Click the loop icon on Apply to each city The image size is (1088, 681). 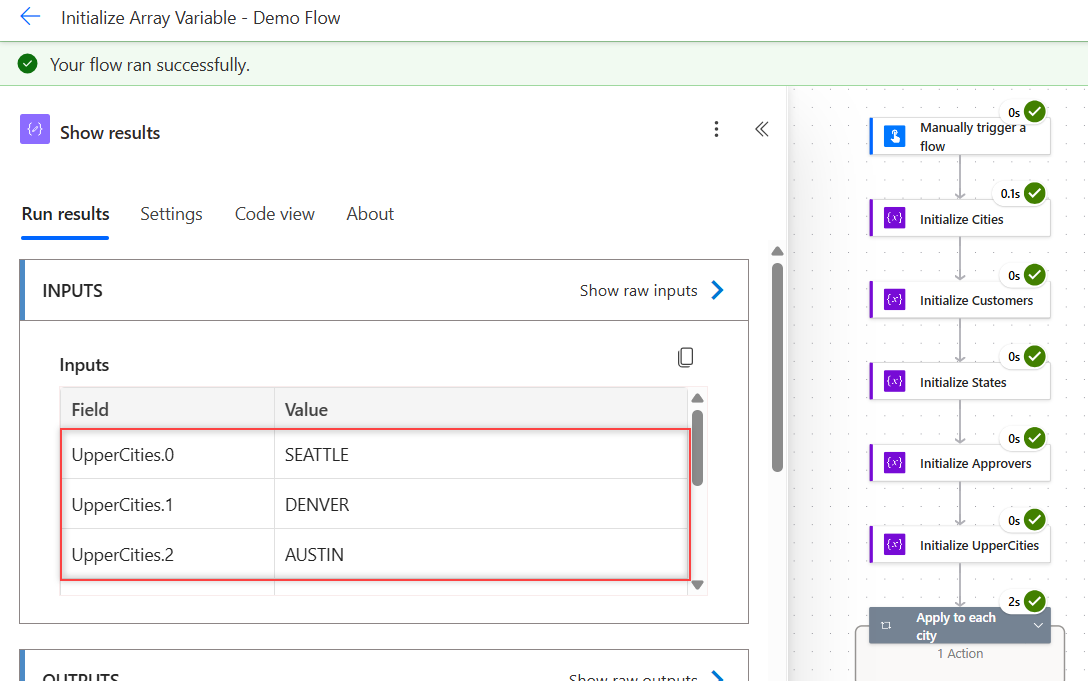tap(886, 625)
